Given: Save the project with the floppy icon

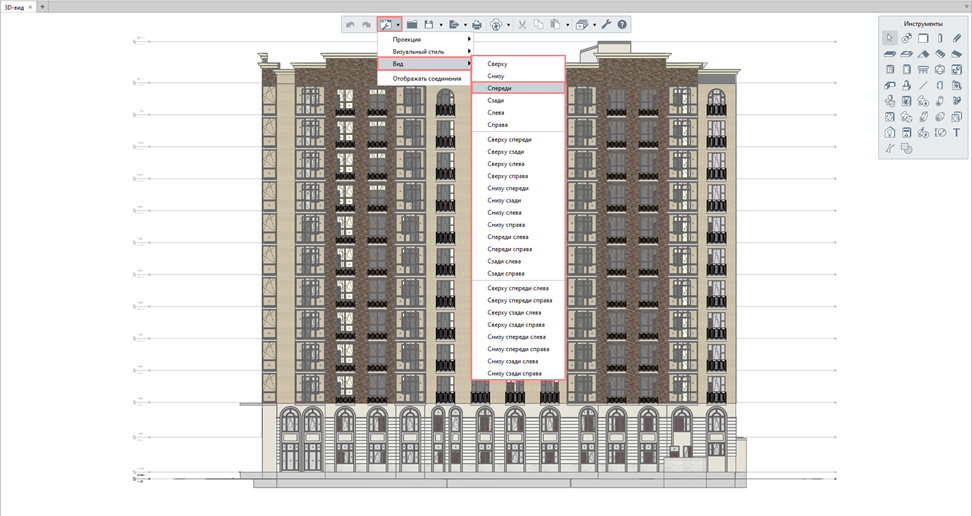Looking at the screenshot, I should click(428, 25).
